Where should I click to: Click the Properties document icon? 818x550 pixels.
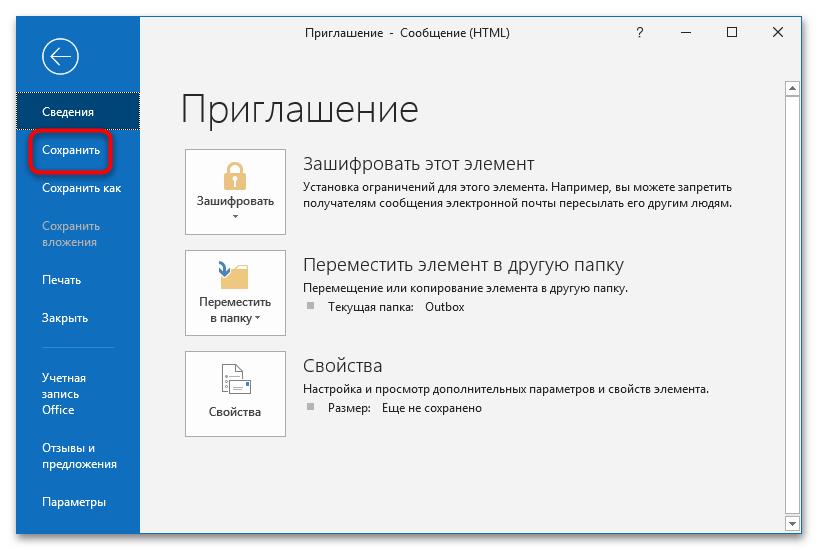pos(235,380)
